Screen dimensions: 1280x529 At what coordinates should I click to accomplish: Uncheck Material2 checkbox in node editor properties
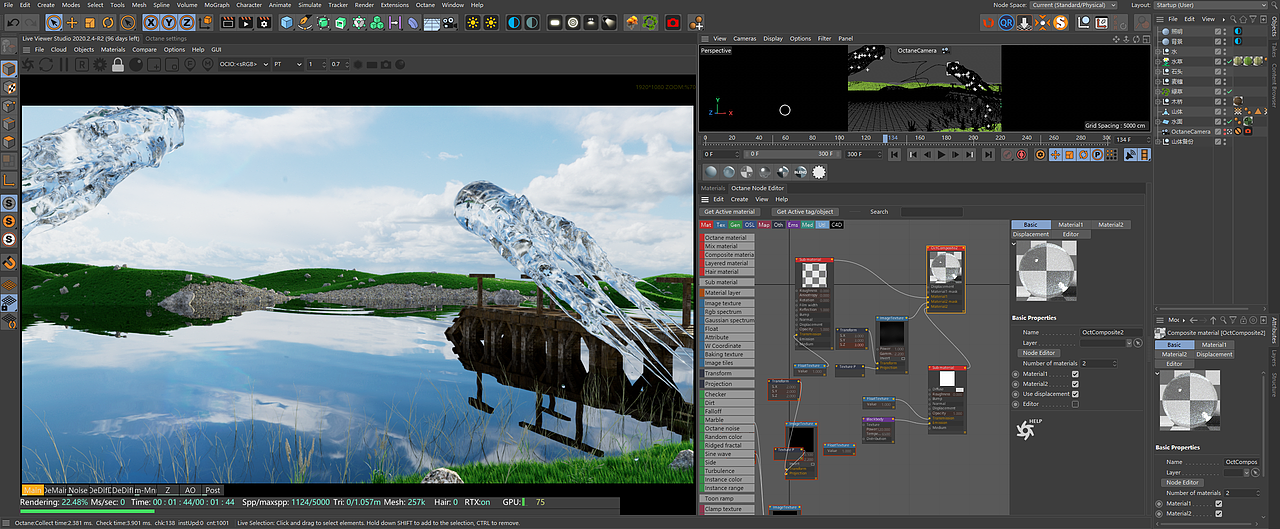pos(1075,384)
